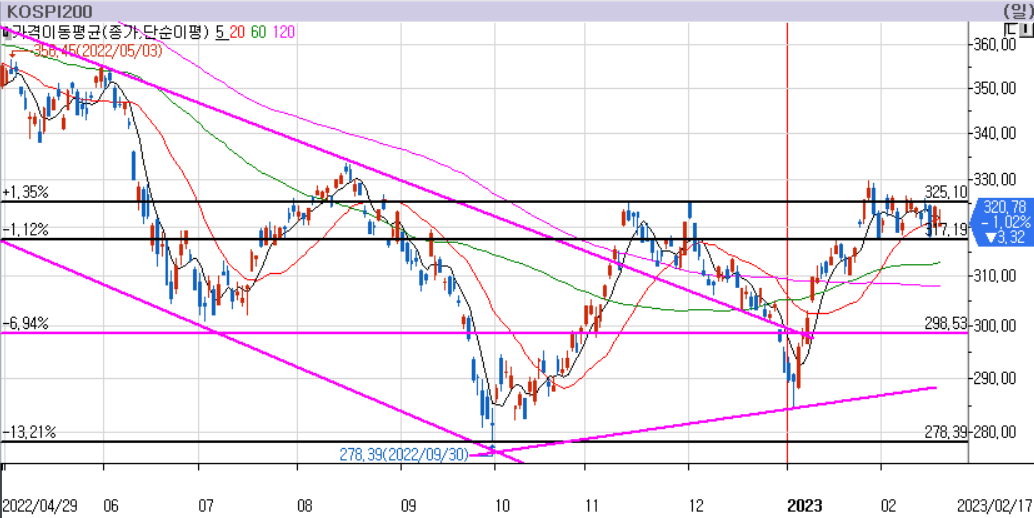Click the red vertical line at 2023
The width and height of the screenshot is (1034, 518).
pyautogui.click(x=787, y=244)
